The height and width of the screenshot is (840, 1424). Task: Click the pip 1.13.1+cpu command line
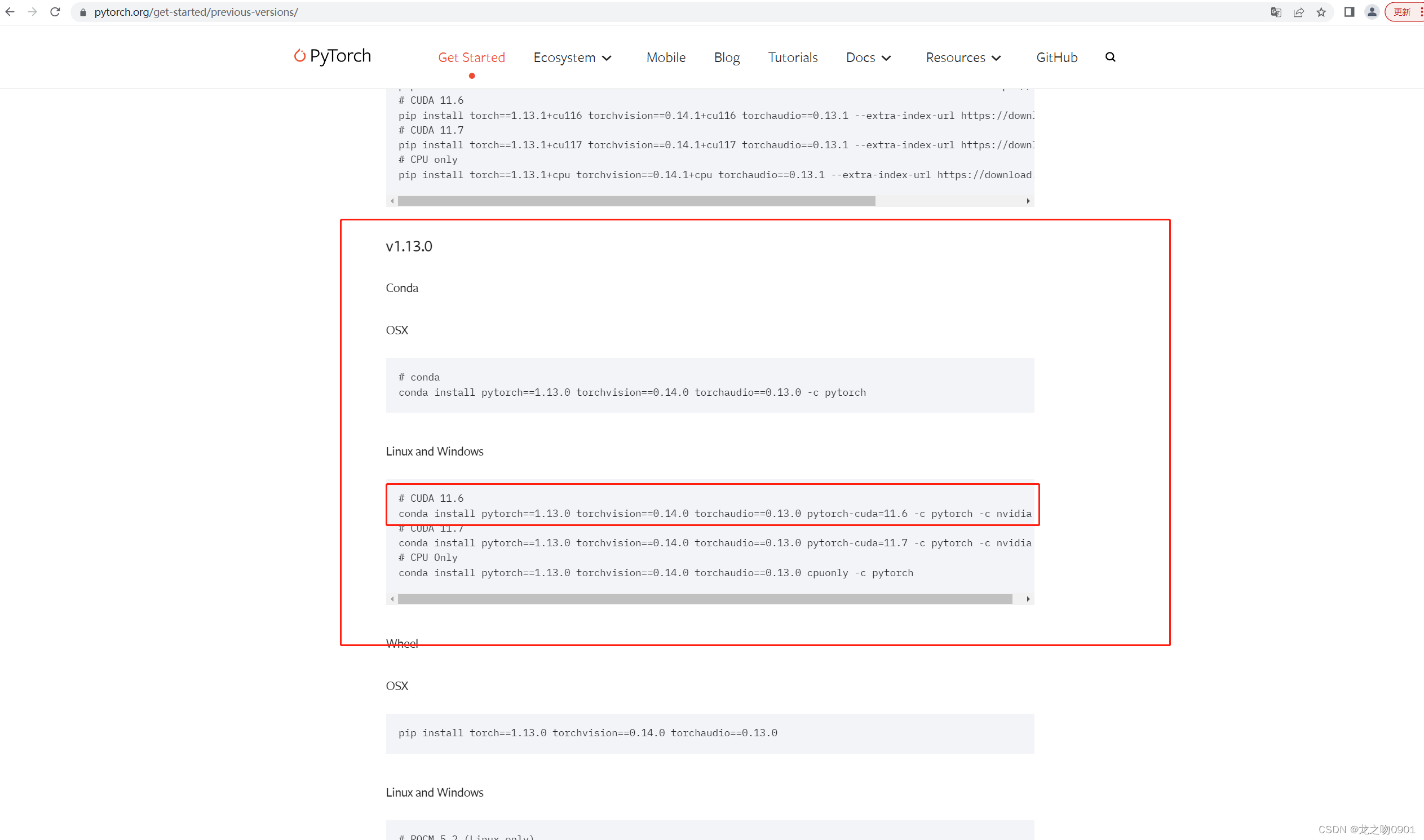click(x=716, y=175)
